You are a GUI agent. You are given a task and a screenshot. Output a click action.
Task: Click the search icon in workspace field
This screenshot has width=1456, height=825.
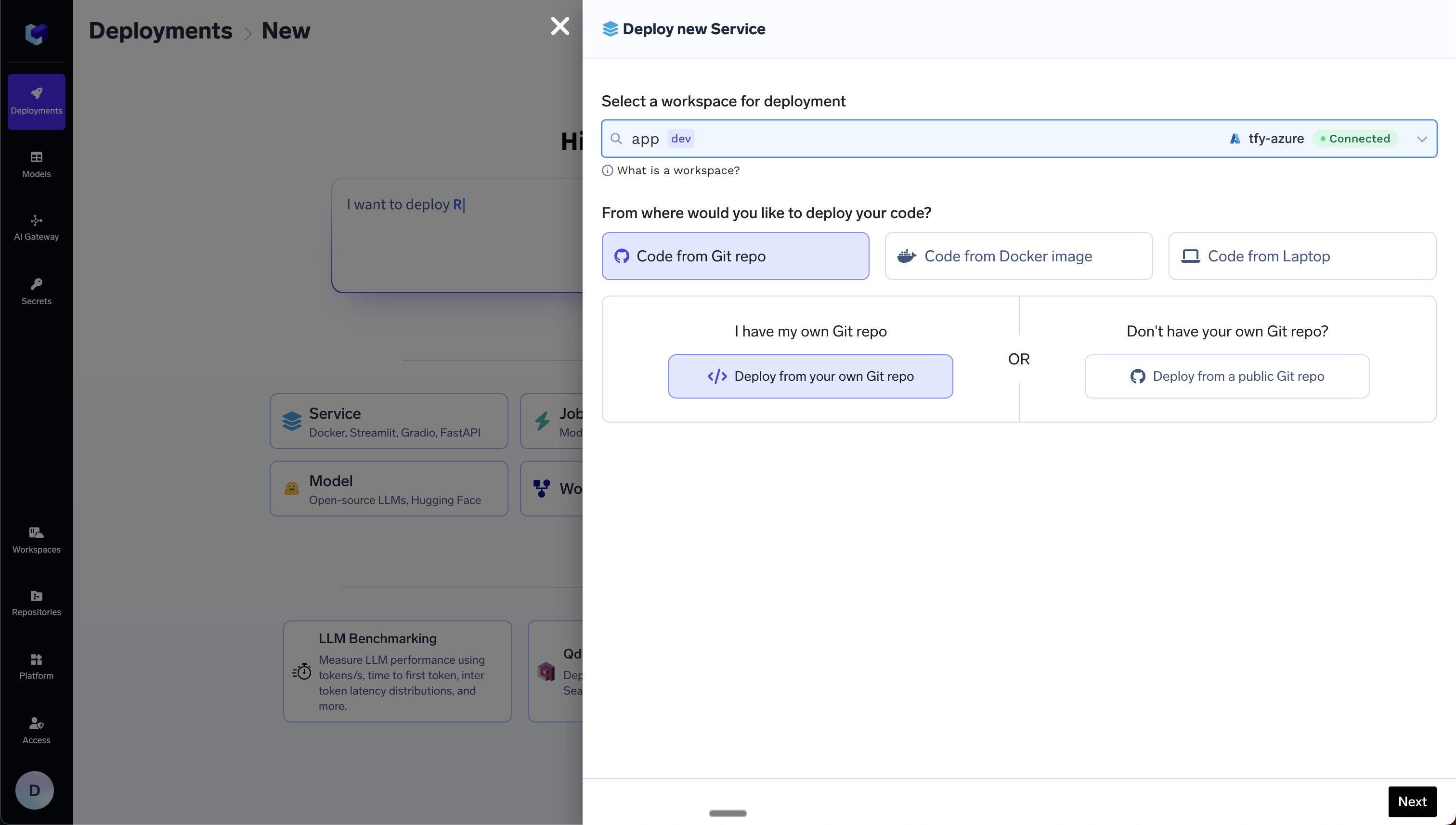click(616, 138)
